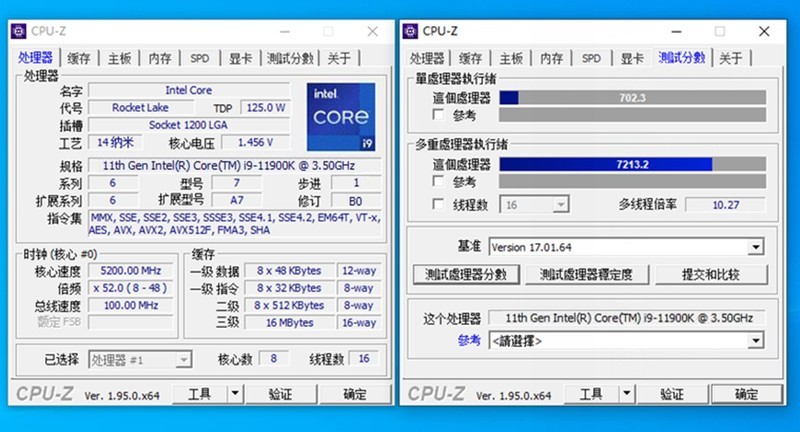Click 确定 button in left window
800x432 pixels.
coord(355,394)
